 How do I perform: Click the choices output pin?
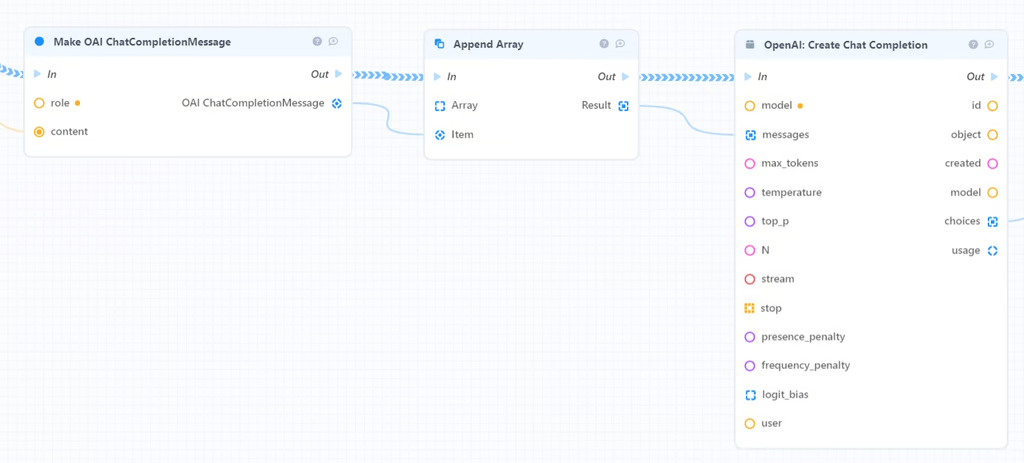coord(993,221)
